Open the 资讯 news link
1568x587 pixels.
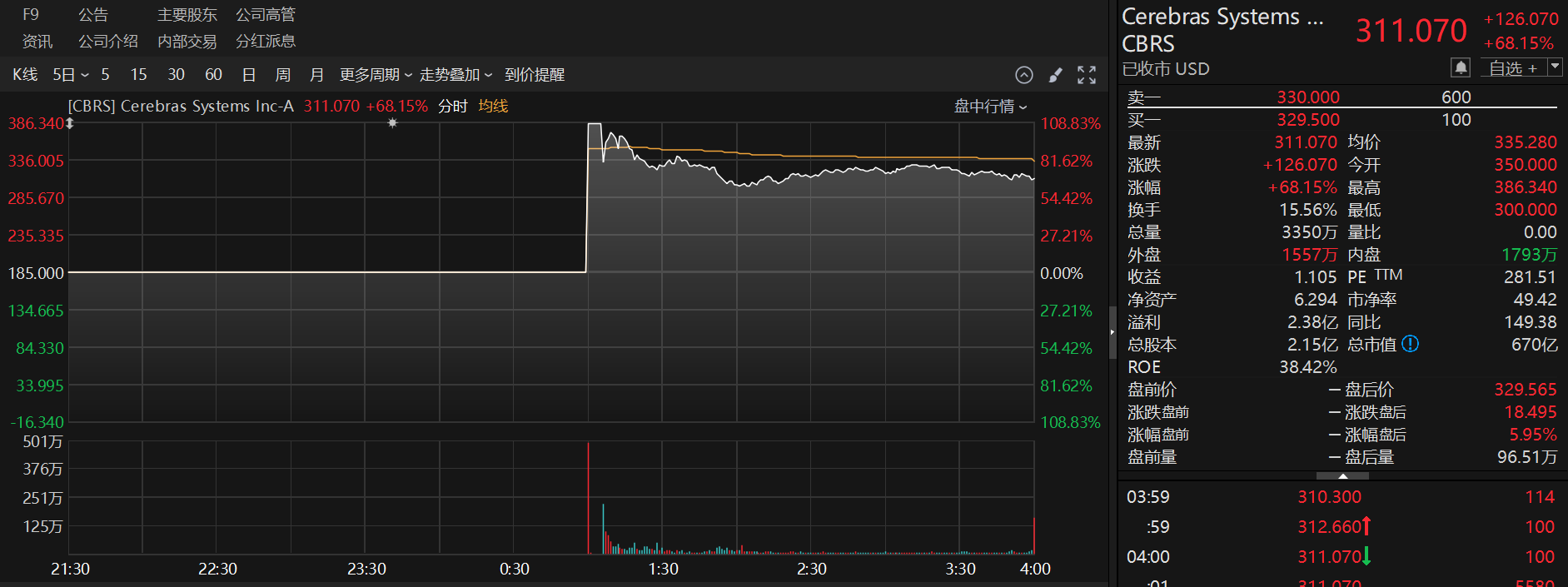point(37,42)
